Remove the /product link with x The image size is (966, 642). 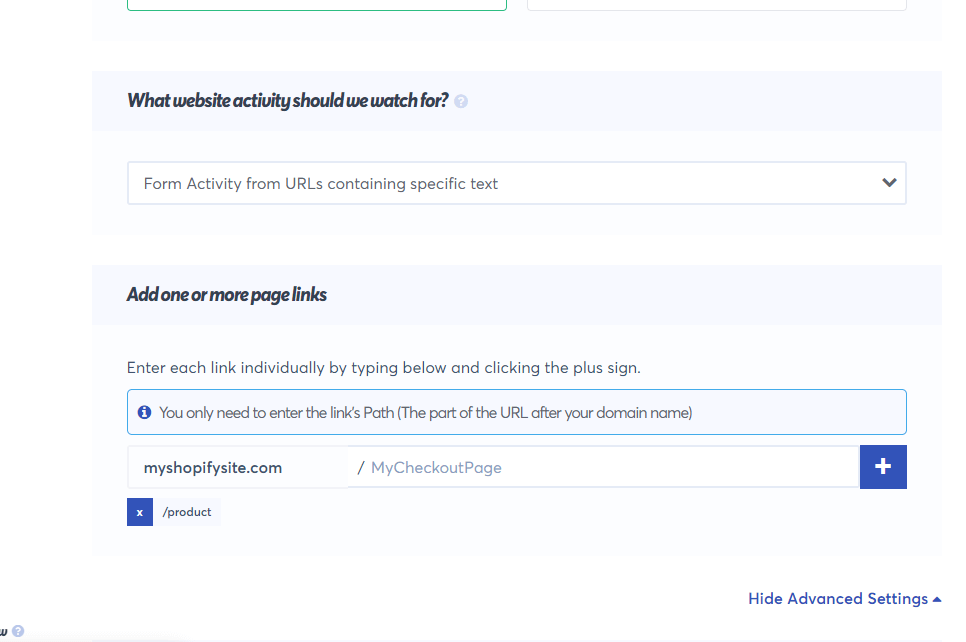140,512
